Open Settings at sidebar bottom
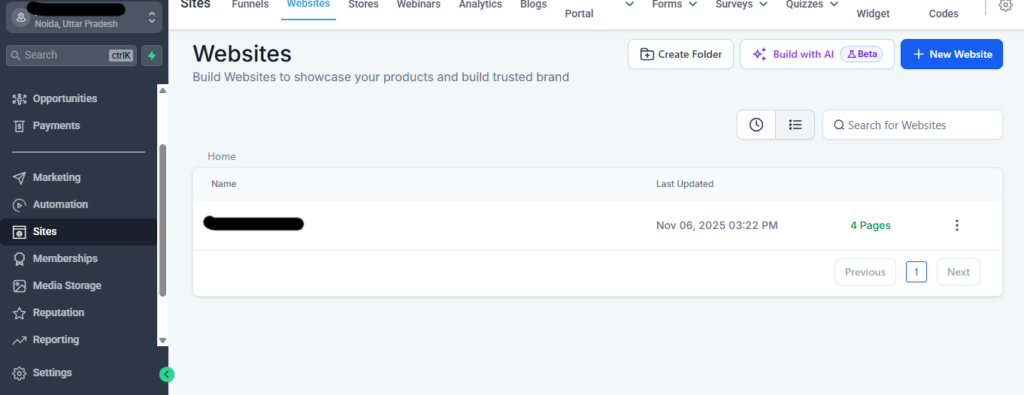The image size is (1024, 395). click(52, 373)
